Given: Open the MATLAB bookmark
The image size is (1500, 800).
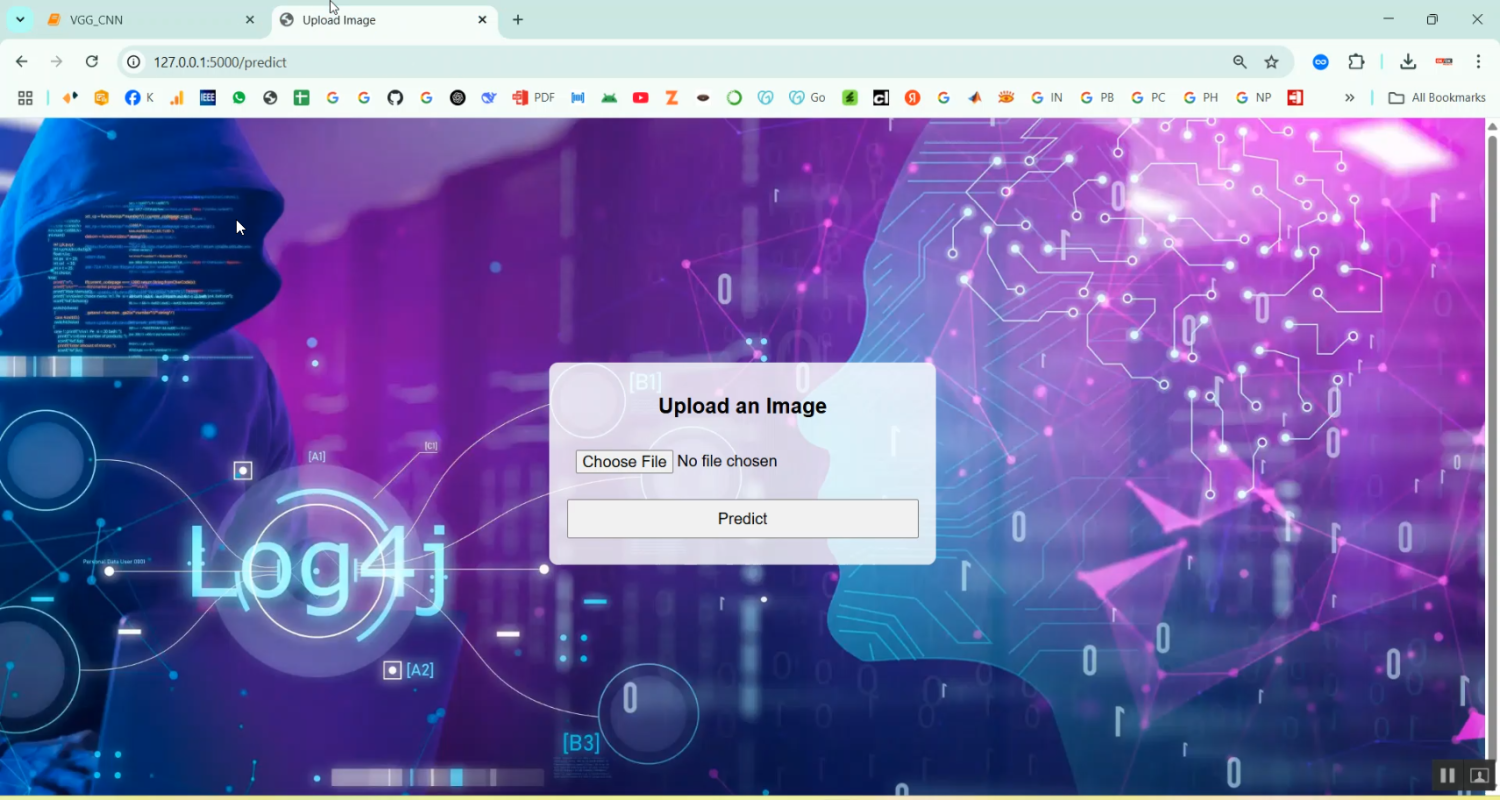Looking at the screenshot, I should pos(975,98).
